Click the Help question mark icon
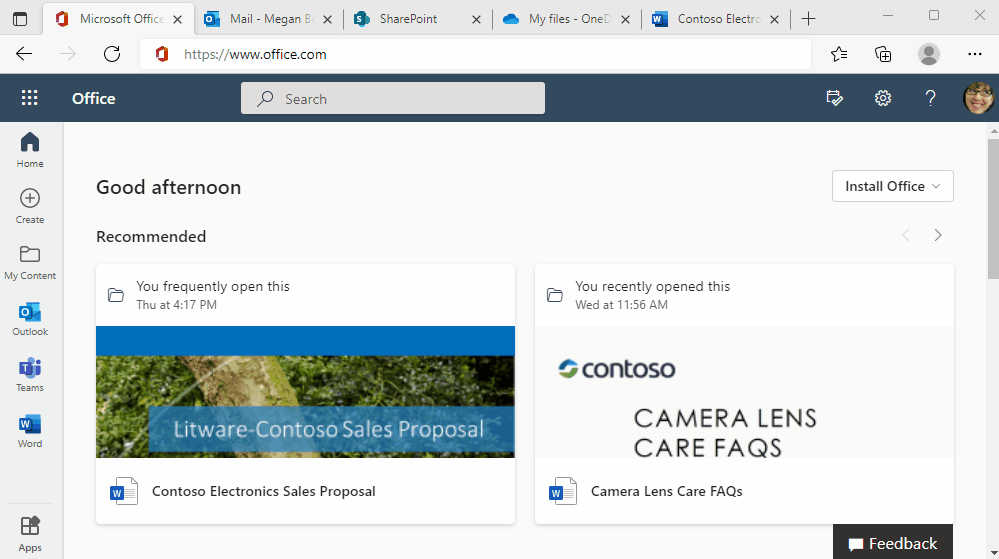This screenshot has width=999, height=559. [930, 98]
